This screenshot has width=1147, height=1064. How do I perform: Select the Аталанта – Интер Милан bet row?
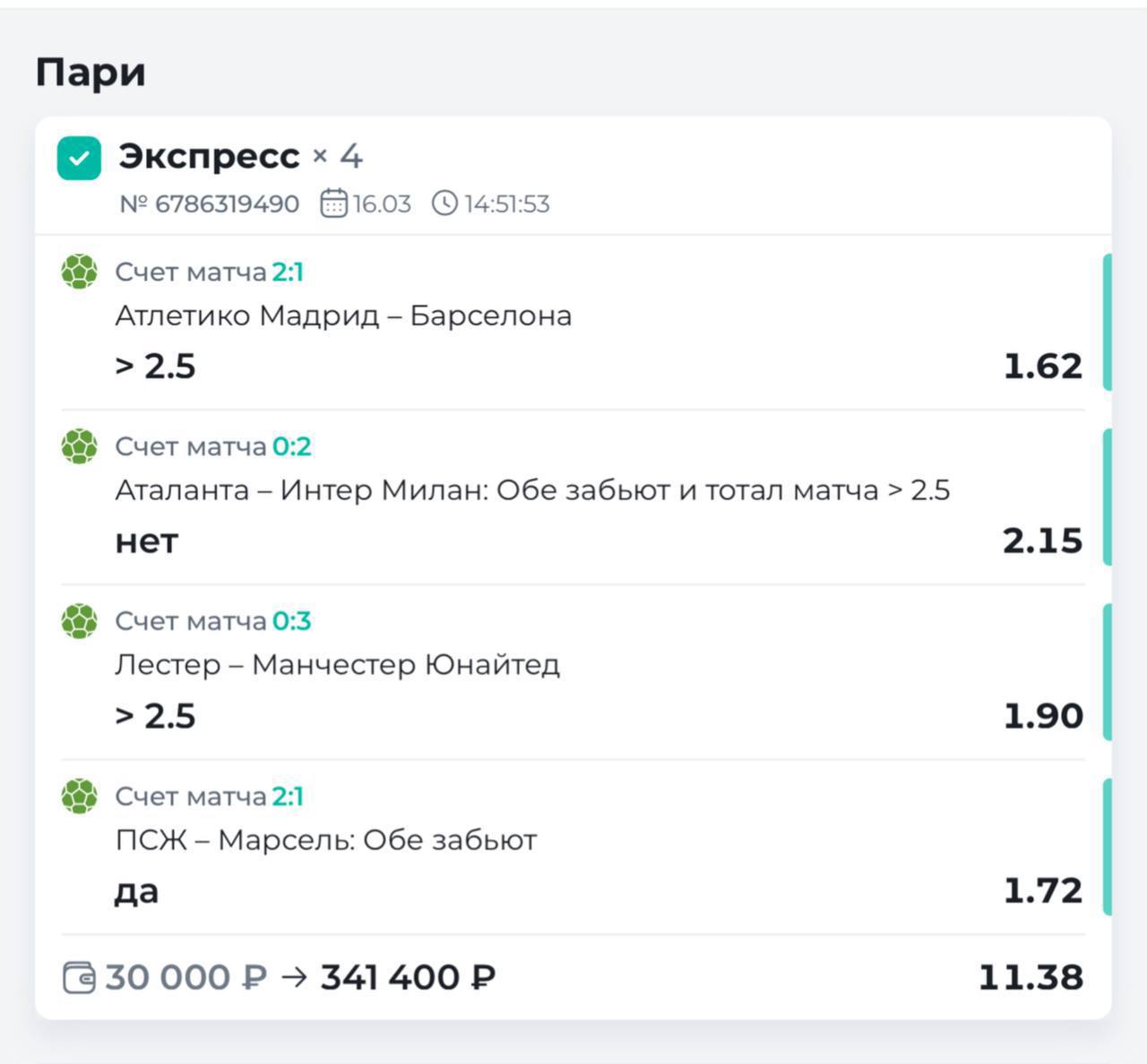pyautogui.click(x=532, y=490)
